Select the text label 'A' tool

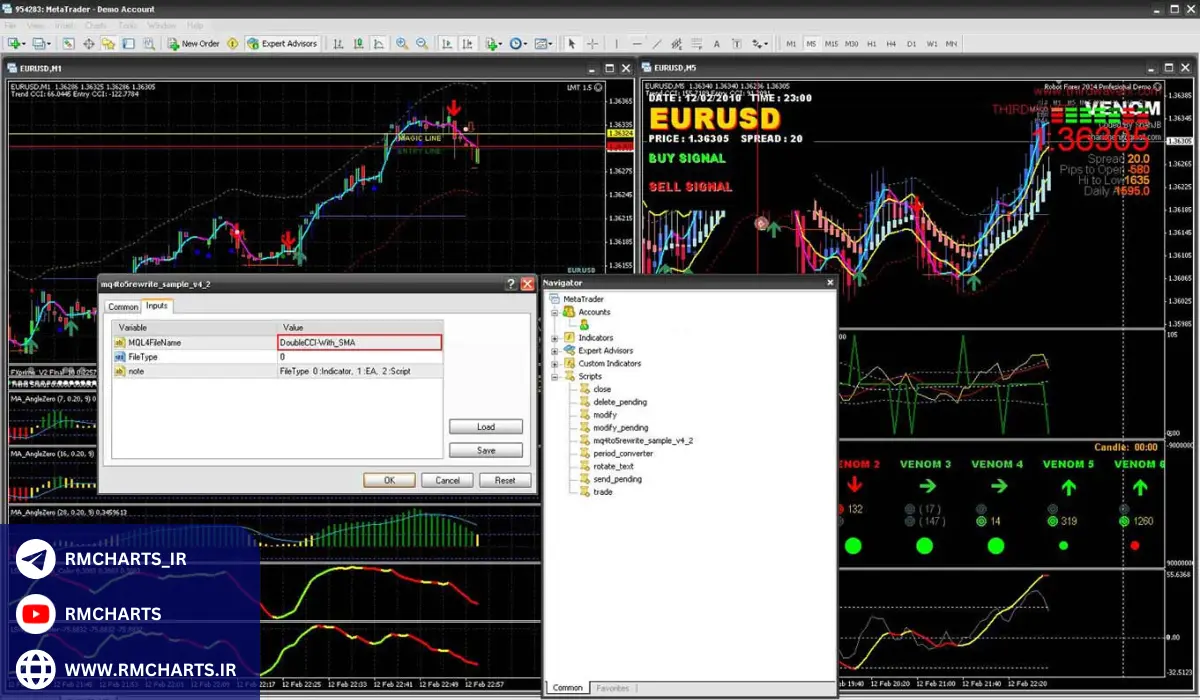(x=716, y=44)
